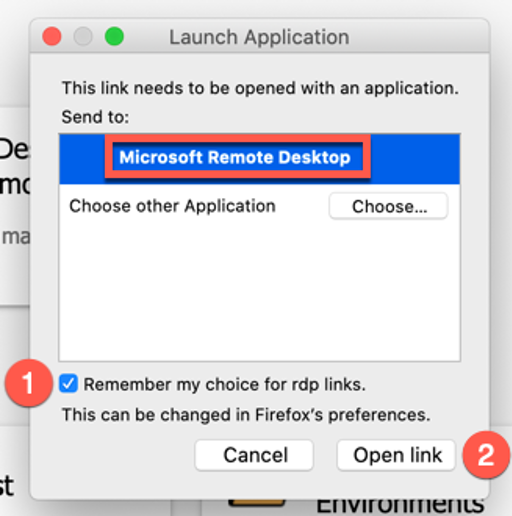Cancel the Launch Application dialog
The width and height of the screenshot is (512, 516).
pyautogui.click(x=254, y=455)
